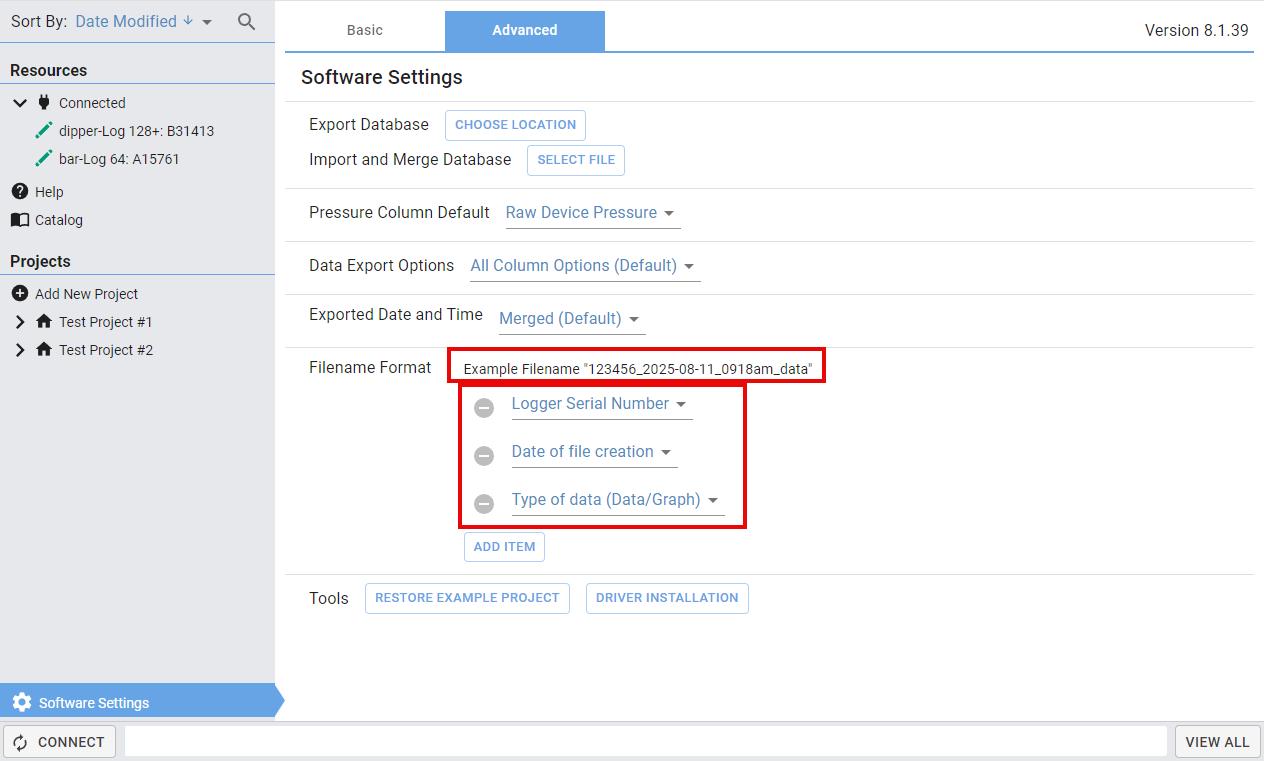Open the Pressure Column Default dropdown
Screen dimensions: 1264x761
pyautogui.click(x=592, y=213)
